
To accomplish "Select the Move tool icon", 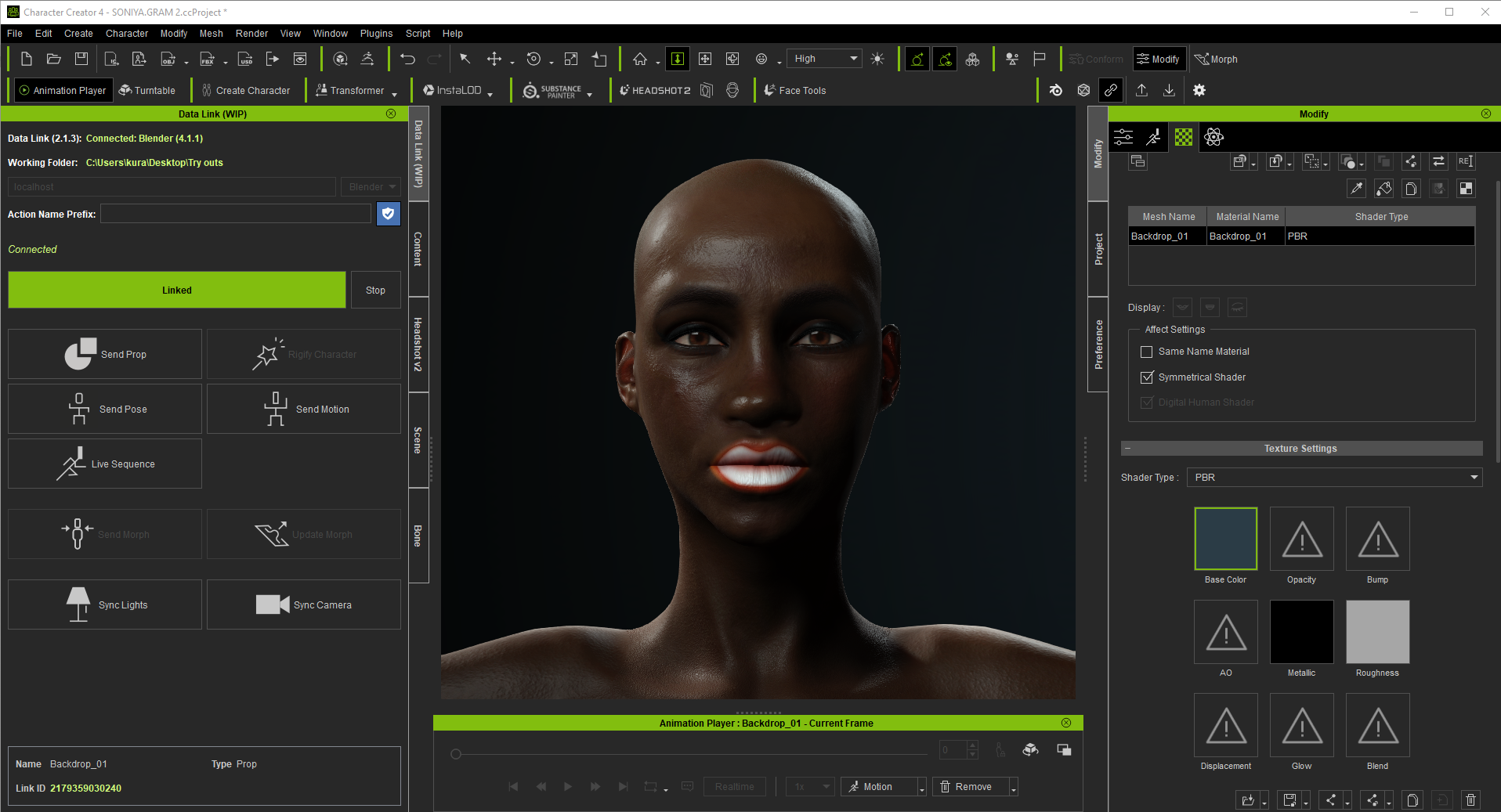I will pyautogui.click(x=494, y=59).
